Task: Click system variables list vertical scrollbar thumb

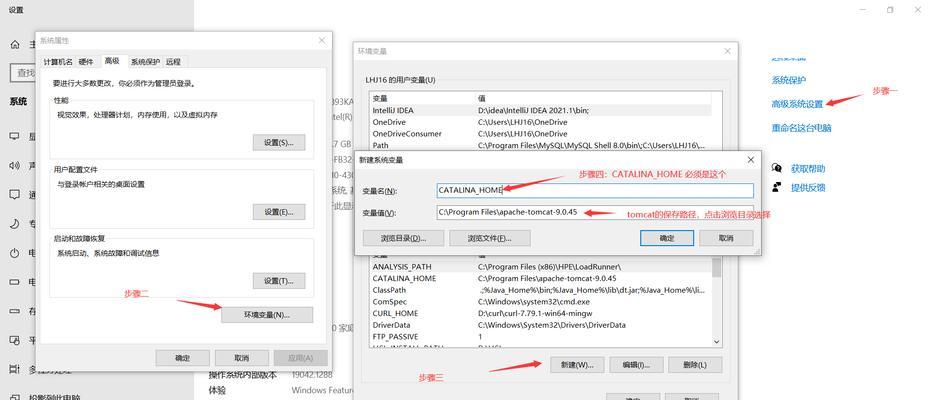Action: (716, 267)
